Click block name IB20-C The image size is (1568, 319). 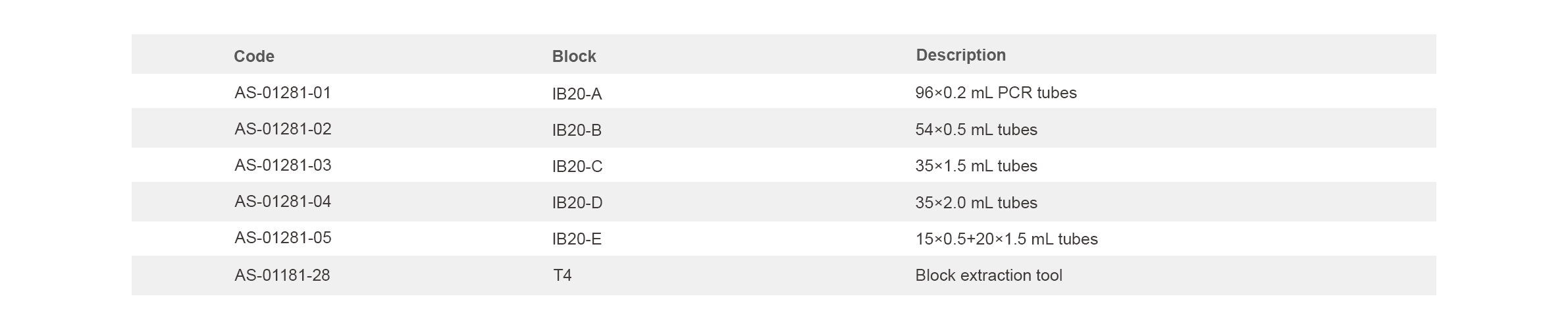point(577,167)
